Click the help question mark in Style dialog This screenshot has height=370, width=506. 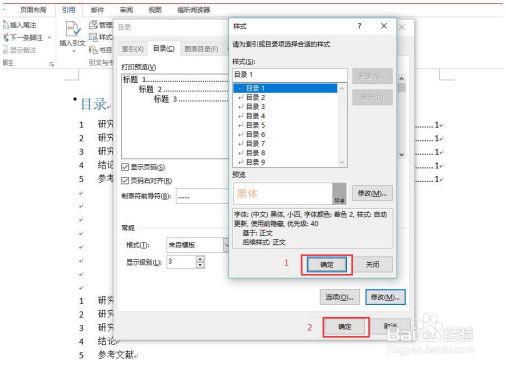point(359,26)
